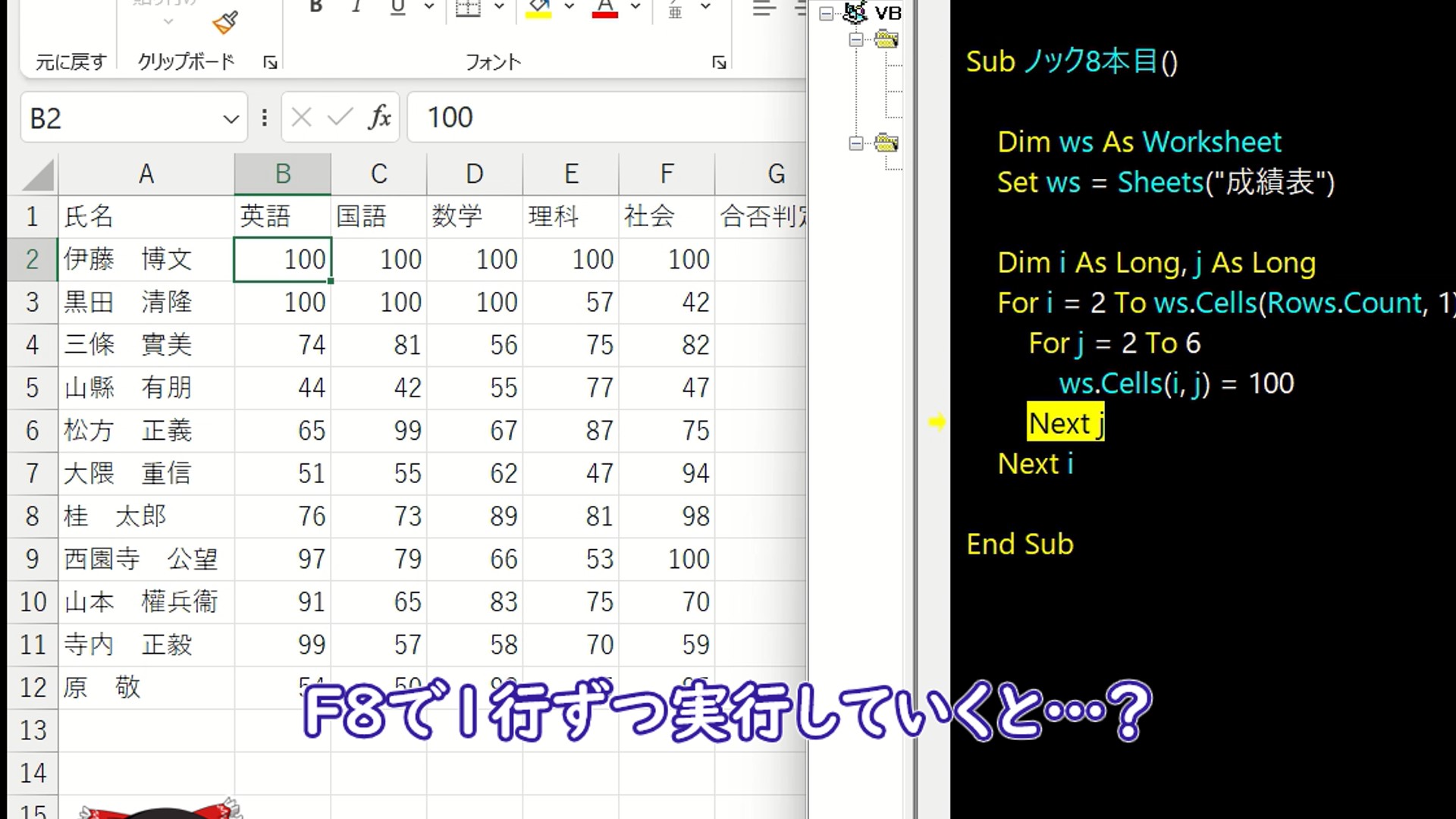The height and width of the screenshot is (819, 1456).
Task: Click the Insert Function fx icon
Action: (380, 118)
